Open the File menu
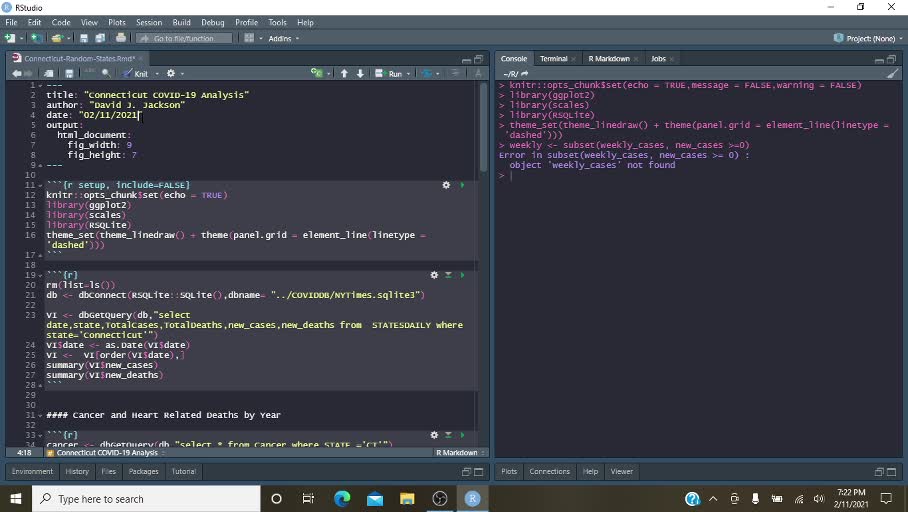Screen dimensions: 908x512 point(11,22)
